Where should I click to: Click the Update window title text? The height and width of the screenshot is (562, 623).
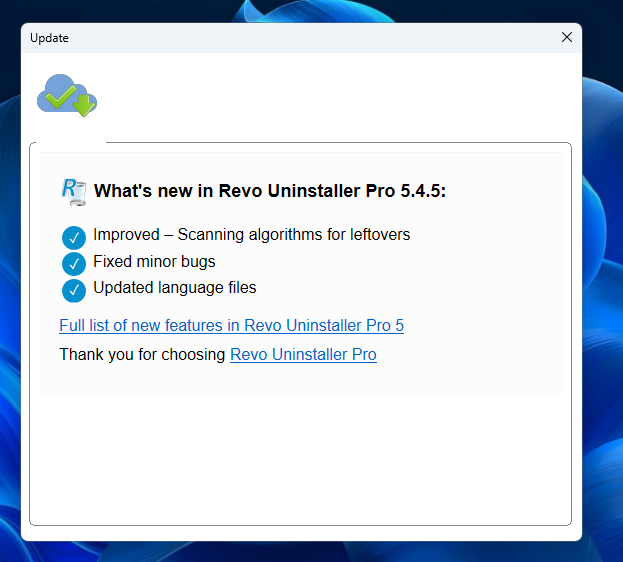coord(49,38)
